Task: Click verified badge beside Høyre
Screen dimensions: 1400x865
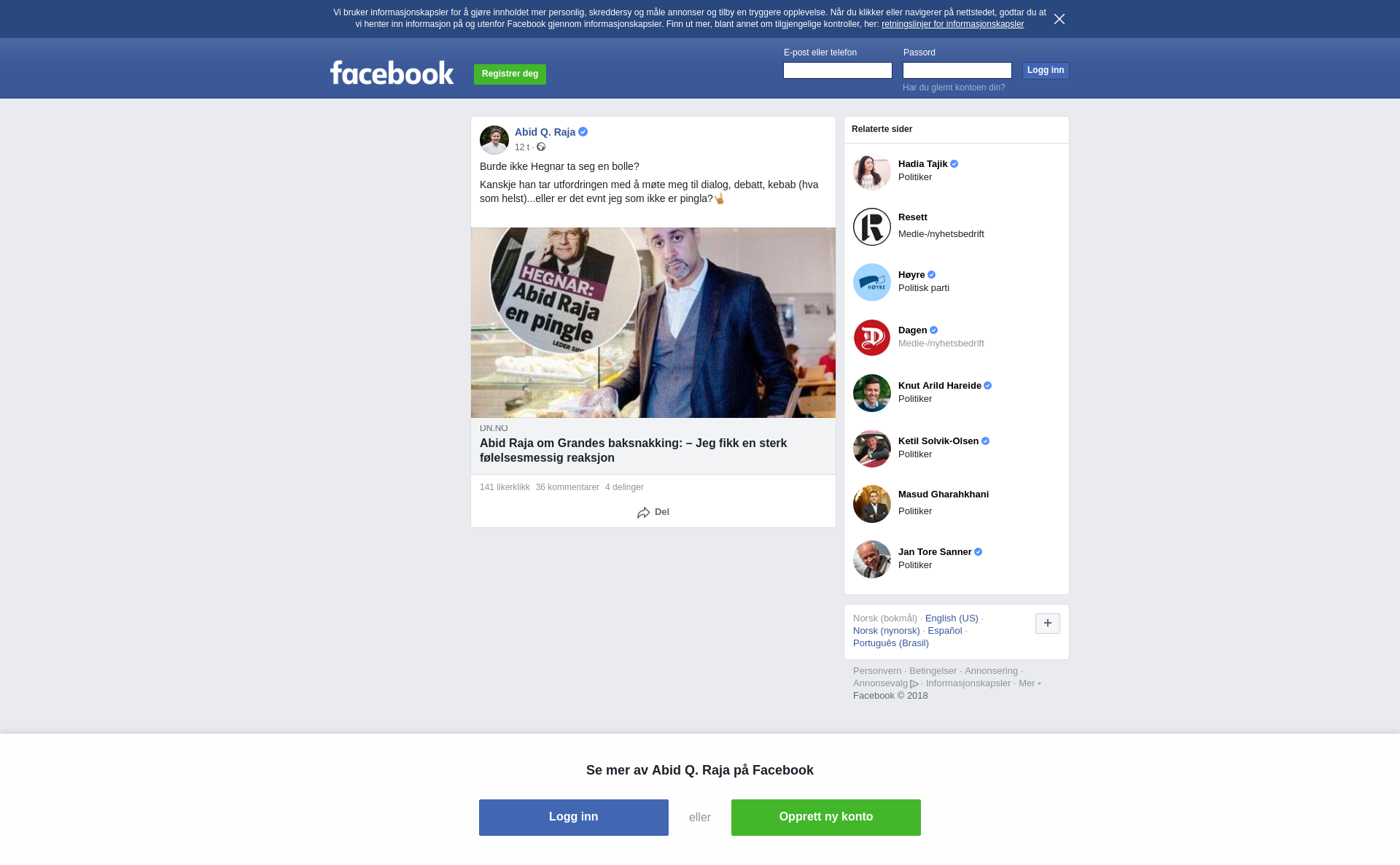Action: tap(932, 275)
